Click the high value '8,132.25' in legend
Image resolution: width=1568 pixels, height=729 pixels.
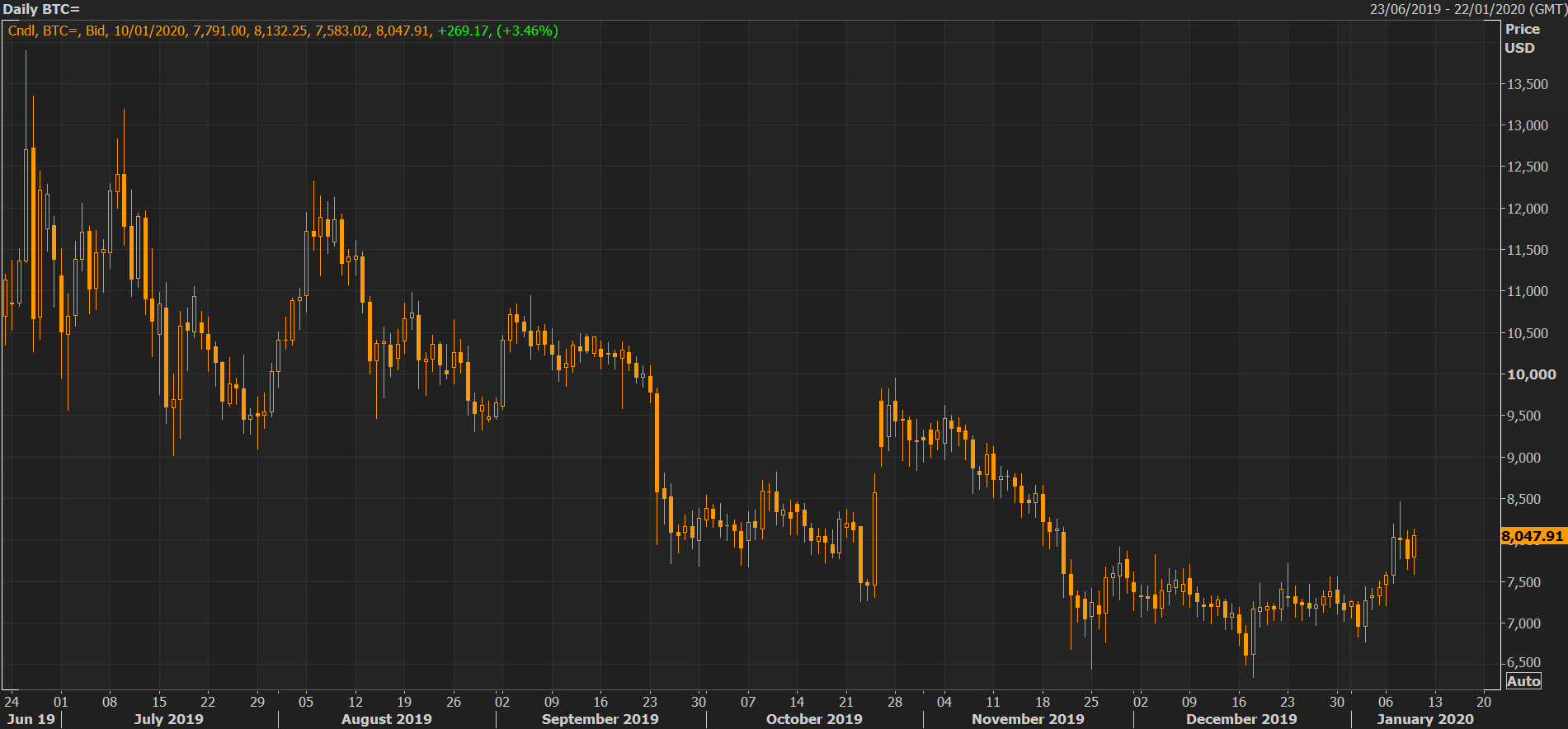click(x=280, y=31)
